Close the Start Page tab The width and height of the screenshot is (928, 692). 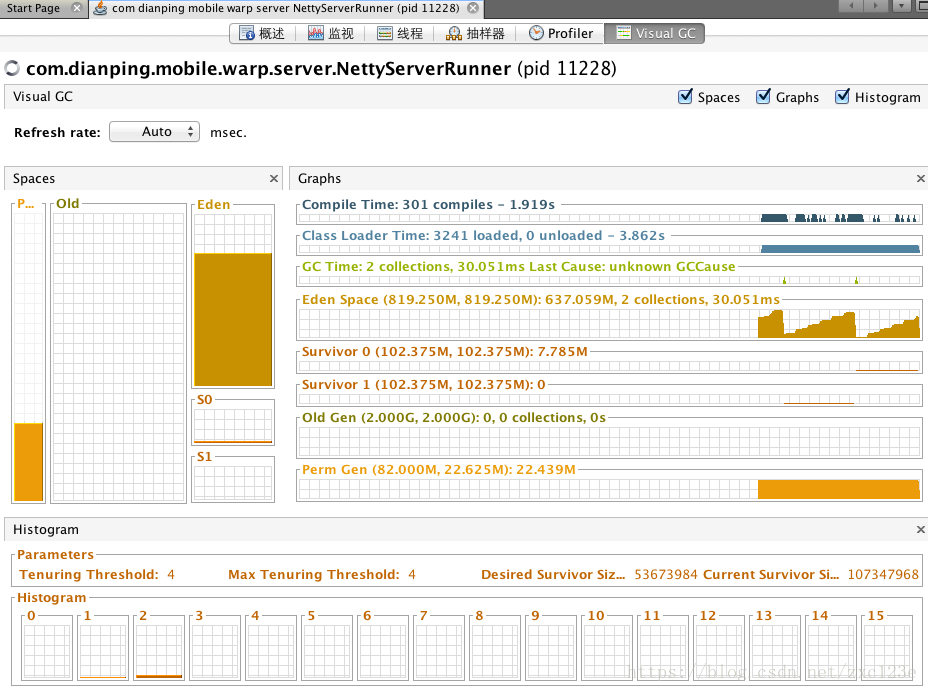tap(76, 8)
